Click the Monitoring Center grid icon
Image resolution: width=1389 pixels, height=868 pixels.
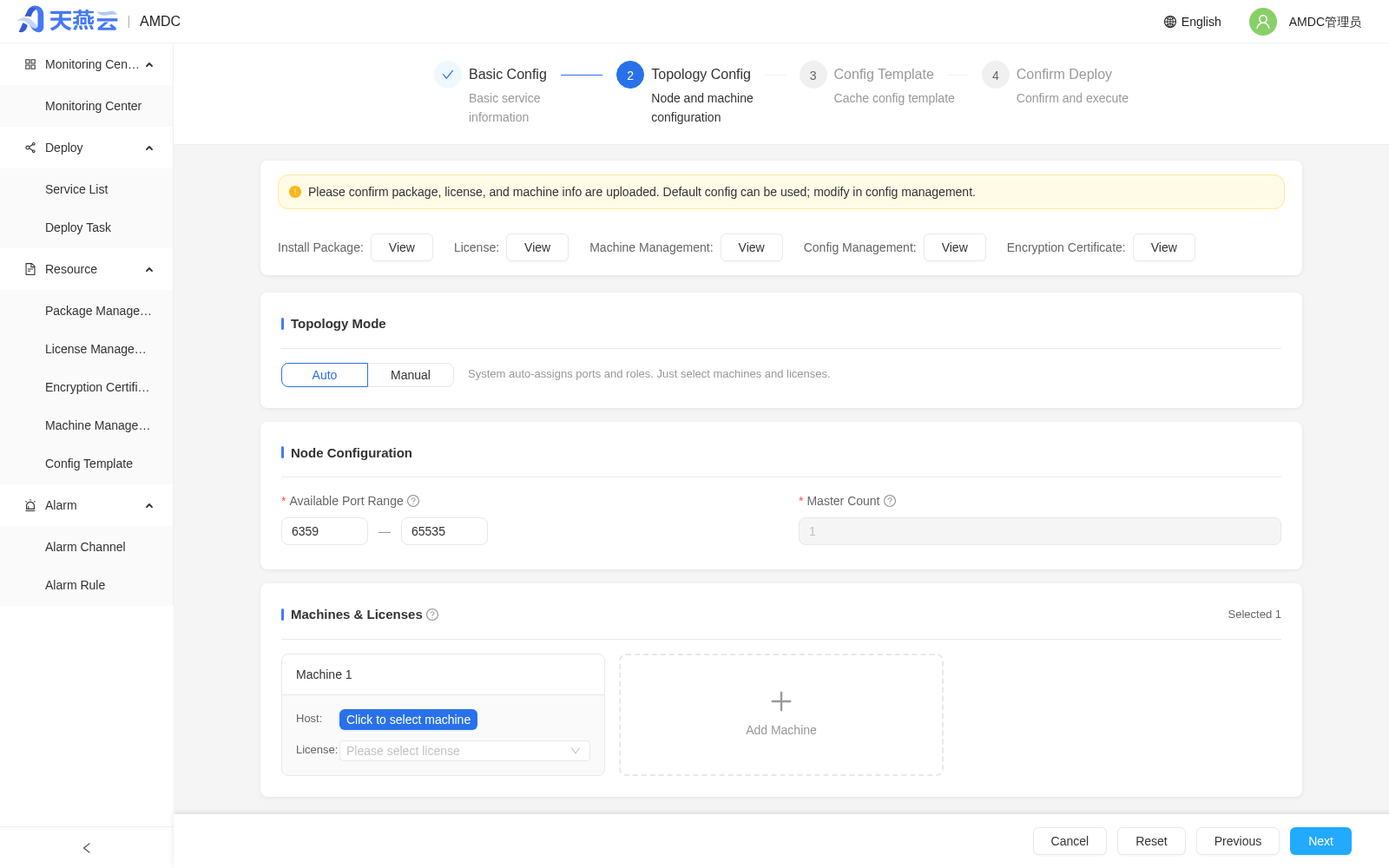point(30,64)
